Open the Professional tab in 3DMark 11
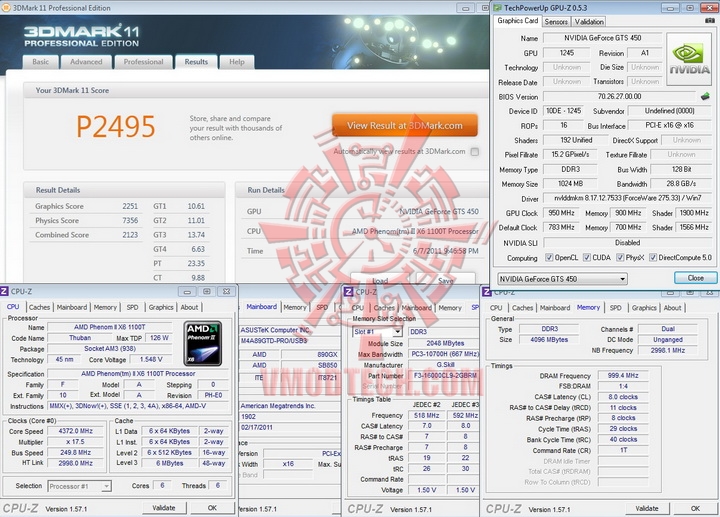The width and height of the screenshot is (720, 517). (143, 62)
